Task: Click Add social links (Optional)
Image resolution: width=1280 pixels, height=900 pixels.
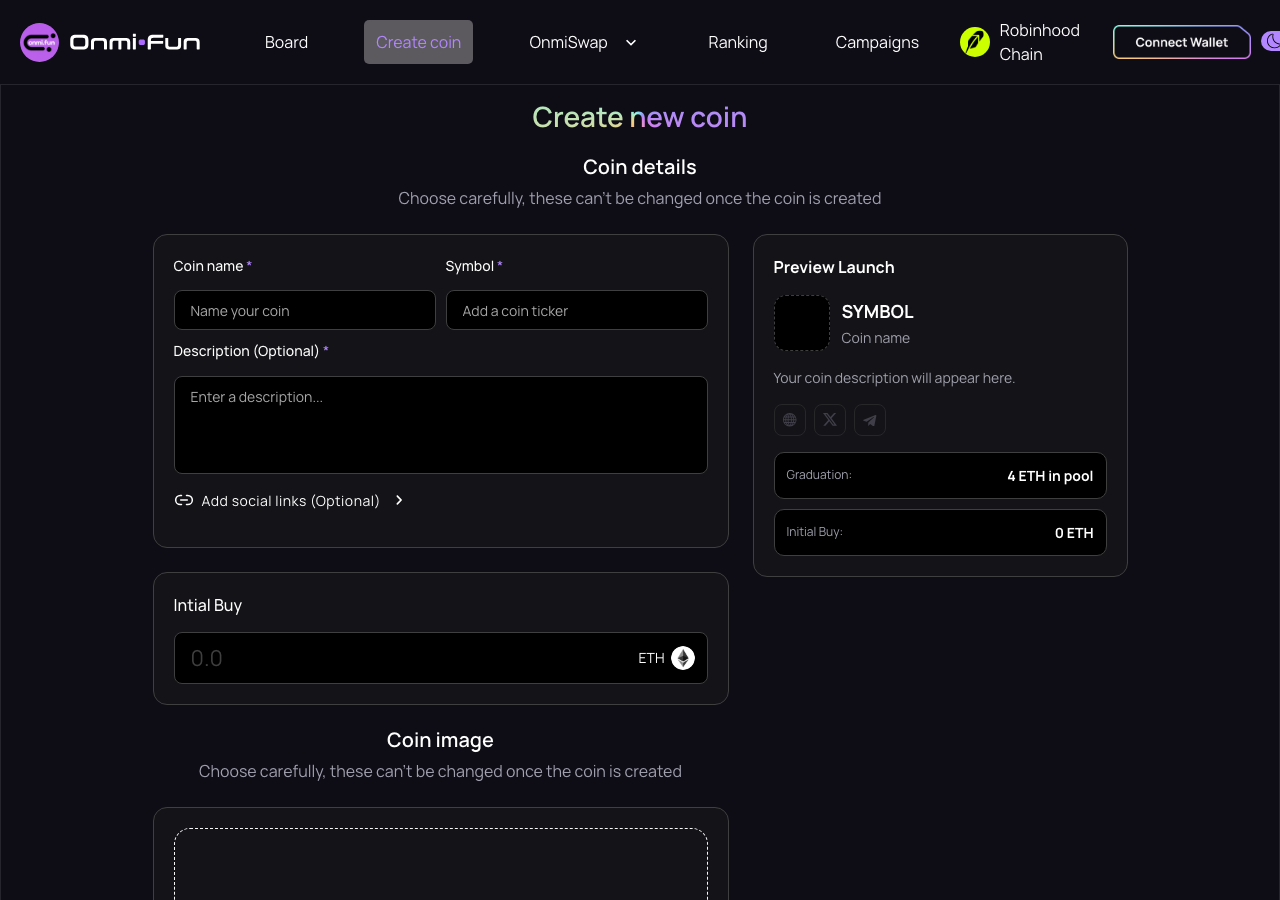Action: (x=290, y=501)
